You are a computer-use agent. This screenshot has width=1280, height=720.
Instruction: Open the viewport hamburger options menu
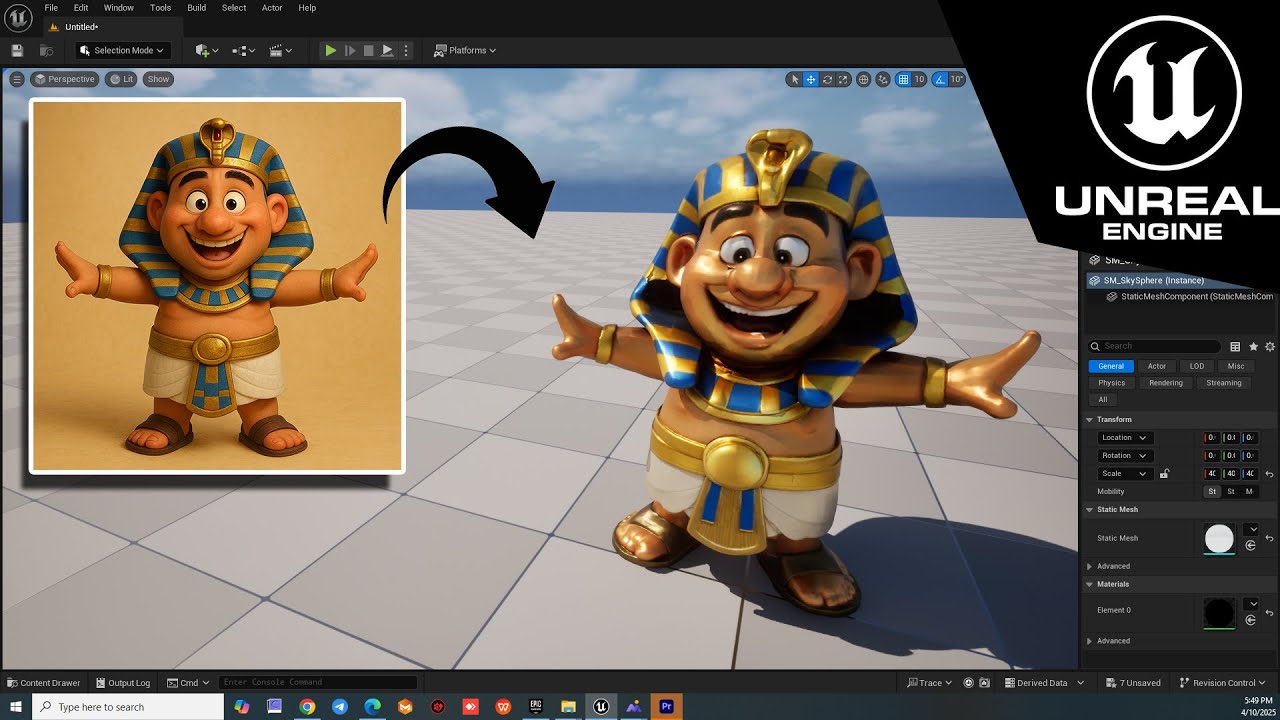(x=17, y=79)
